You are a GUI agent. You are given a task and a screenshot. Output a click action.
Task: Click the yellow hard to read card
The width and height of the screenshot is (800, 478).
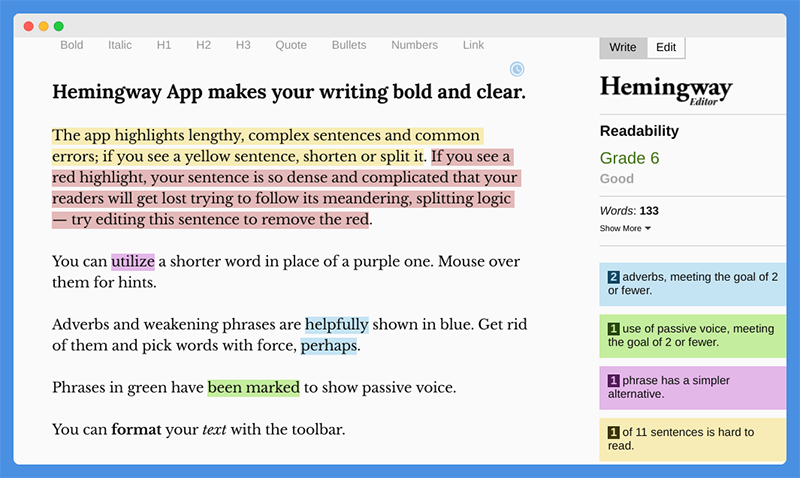click(x=692, y=439)
